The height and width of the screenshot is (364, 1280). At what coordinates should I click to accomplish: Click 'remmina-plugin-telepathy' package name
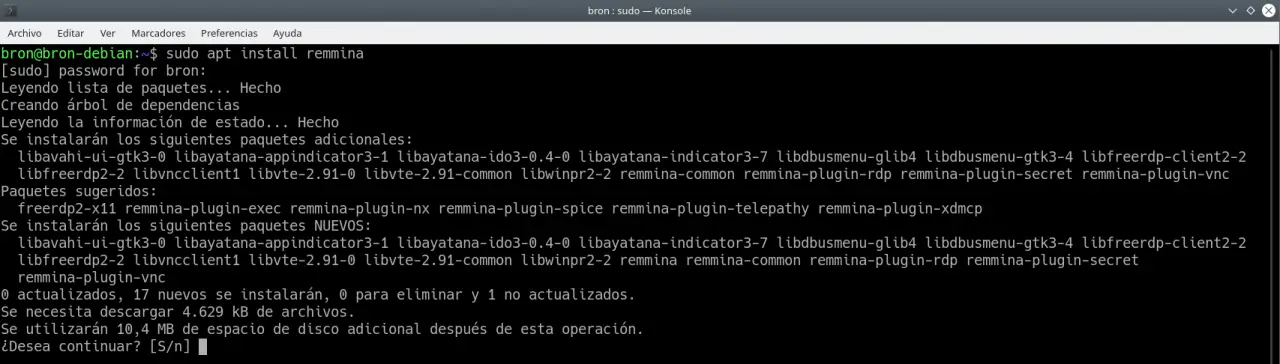(x=710, y=208)
